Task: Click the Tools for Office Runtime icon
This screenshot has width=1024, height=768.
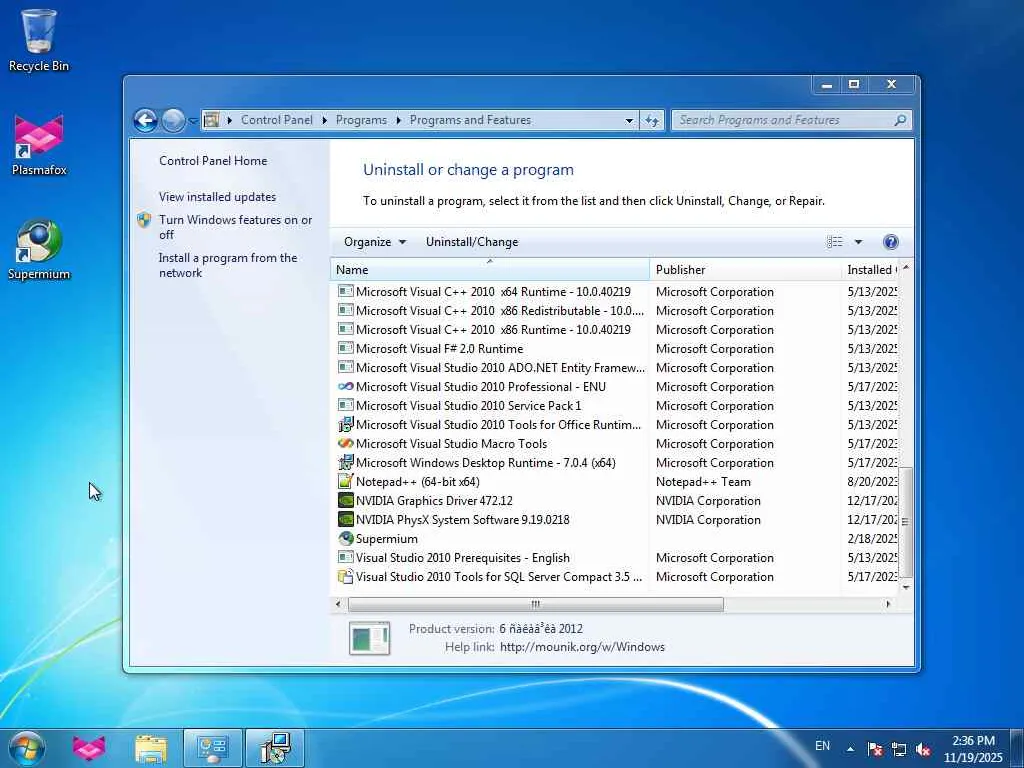Action: point(345,424)
